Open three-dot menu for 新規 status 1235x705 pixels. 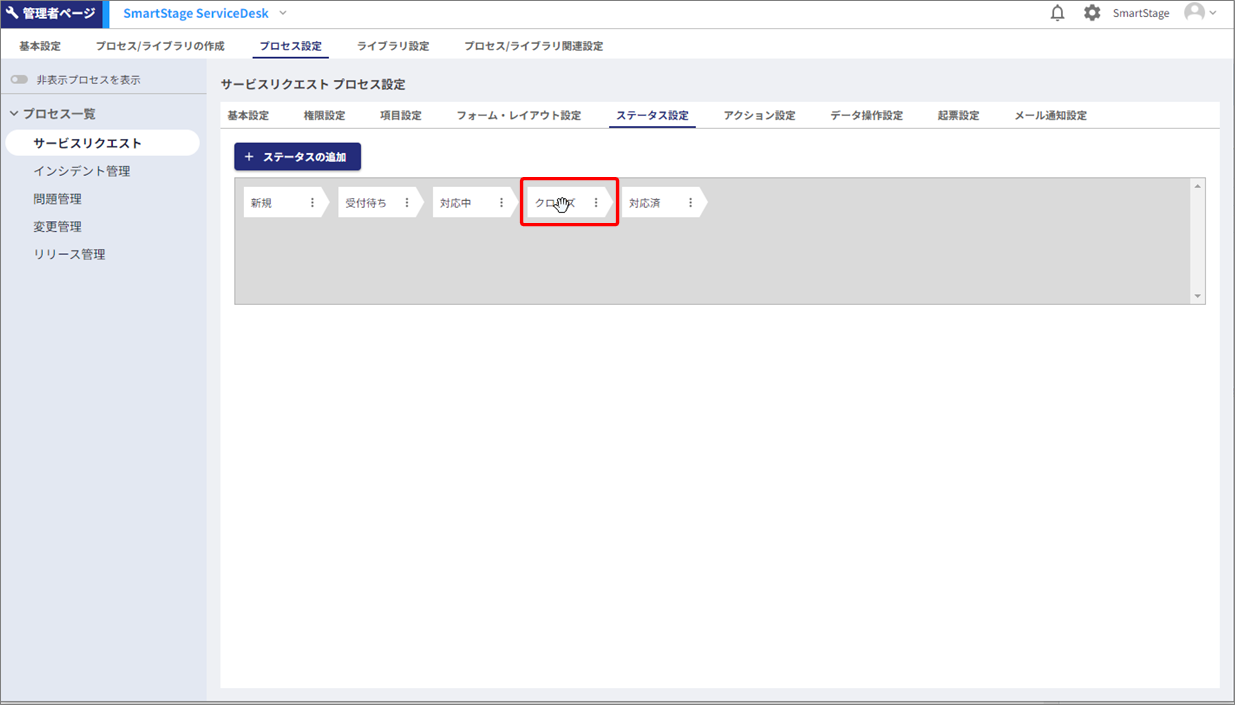312,203
